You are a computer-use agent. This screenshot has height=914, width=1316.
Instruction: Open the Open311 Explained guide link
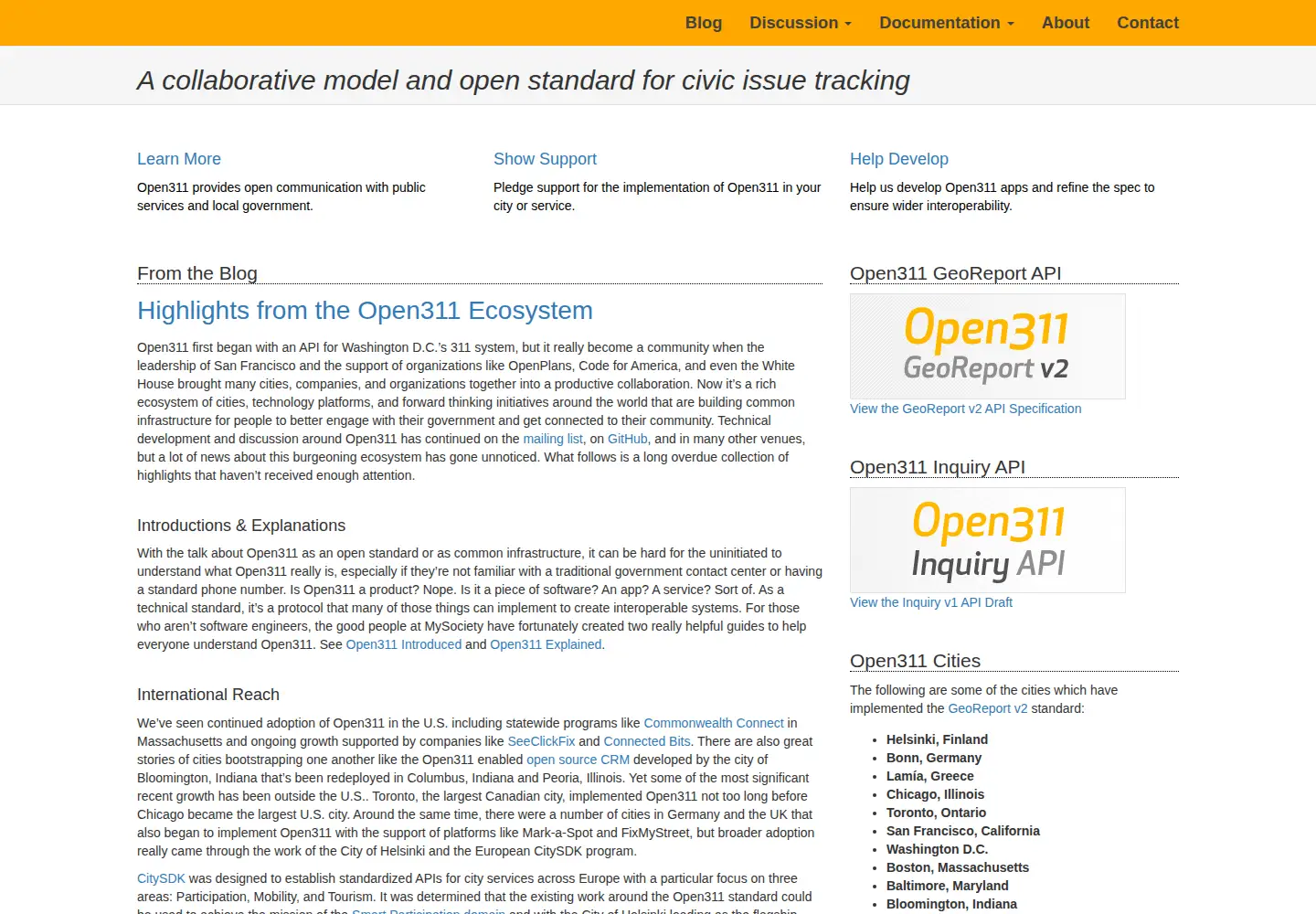tap(546, 644)
